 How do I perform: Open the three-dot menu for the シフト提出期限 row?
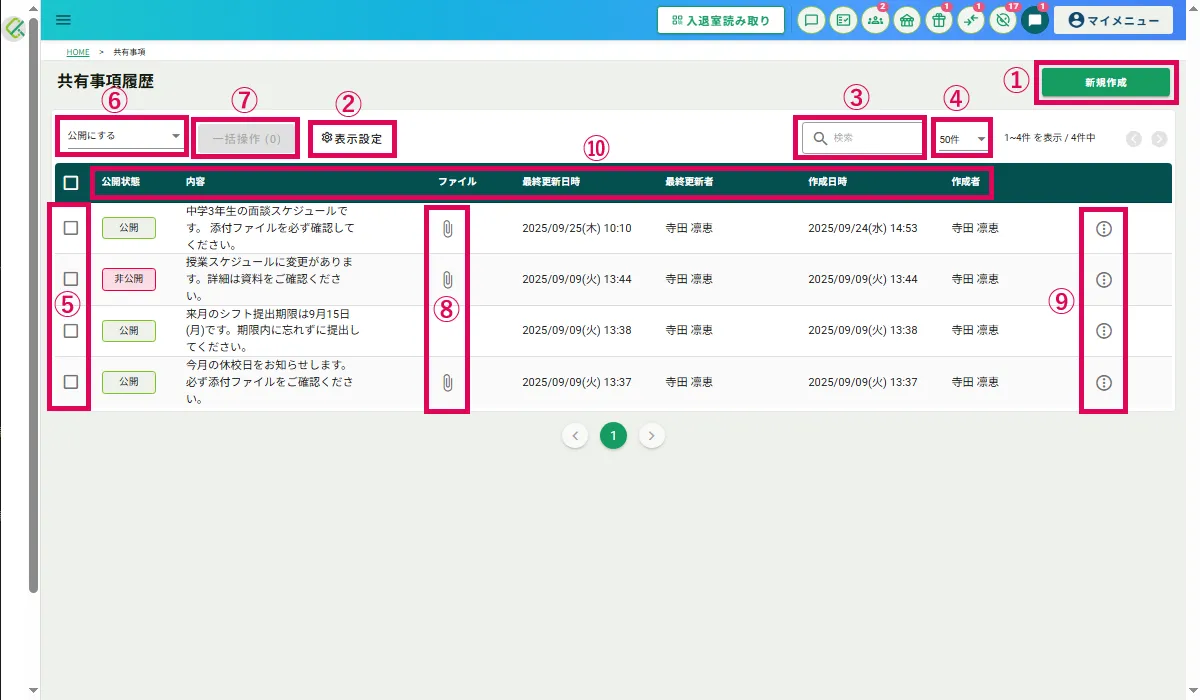pyautogui.click(x=1104, y=331)
